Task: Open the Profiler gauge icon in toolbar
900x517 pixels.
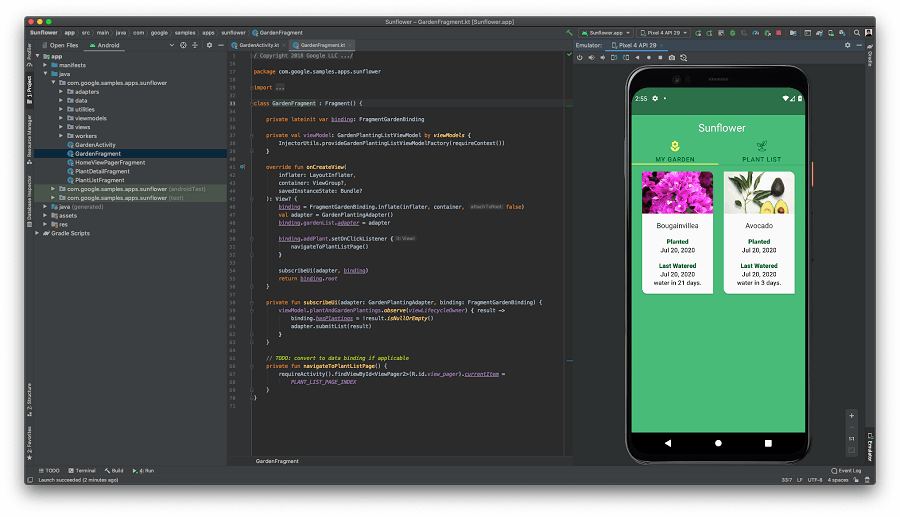Action: 756,33
